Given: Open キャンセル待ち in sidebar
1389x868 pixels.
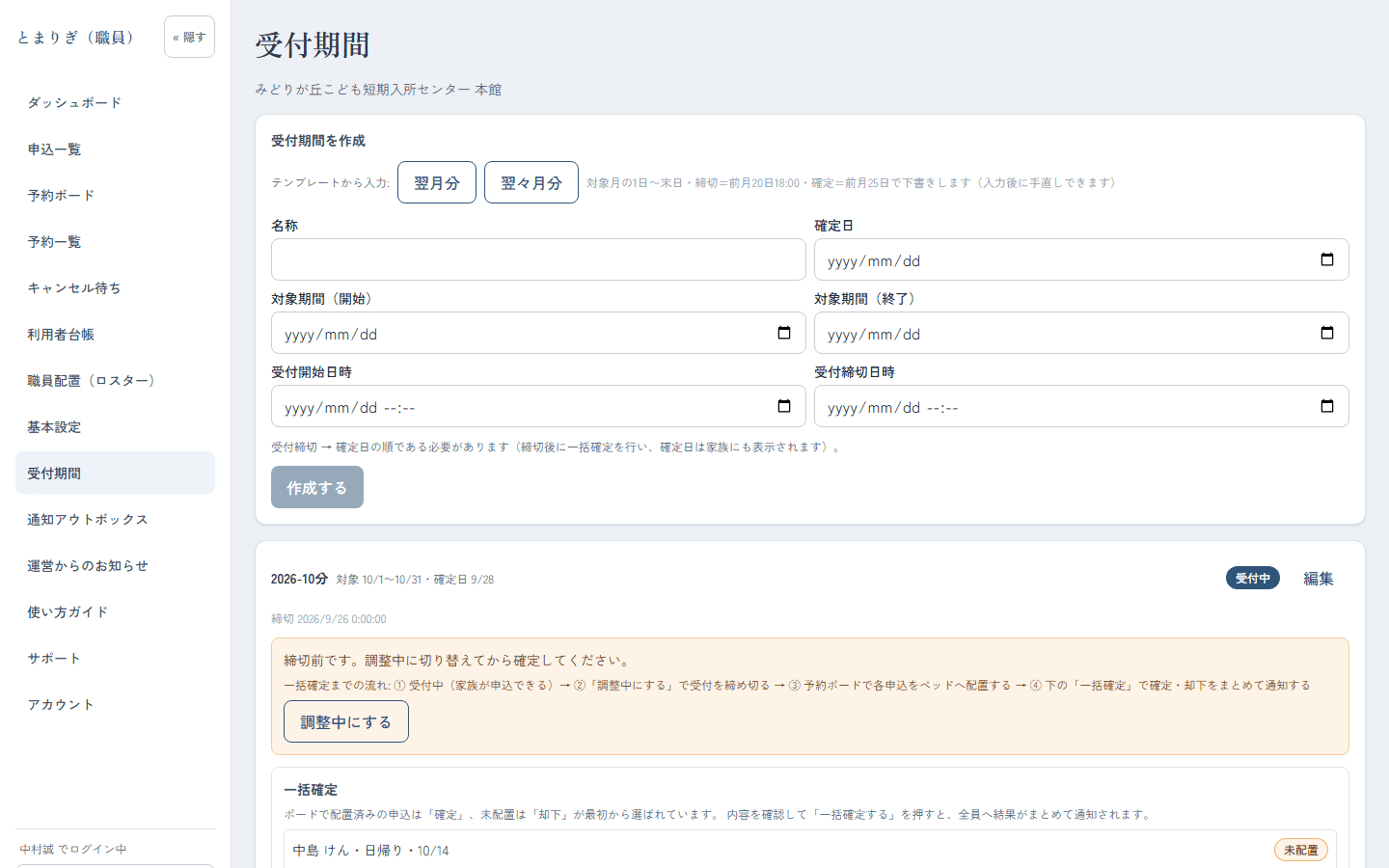Looking at the screenshot, I should click(x=115, y=287).
